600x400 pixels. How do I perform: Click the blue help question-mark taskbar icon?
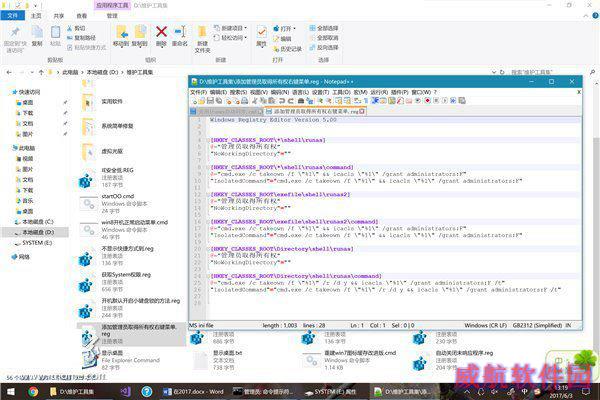(146, 392)
